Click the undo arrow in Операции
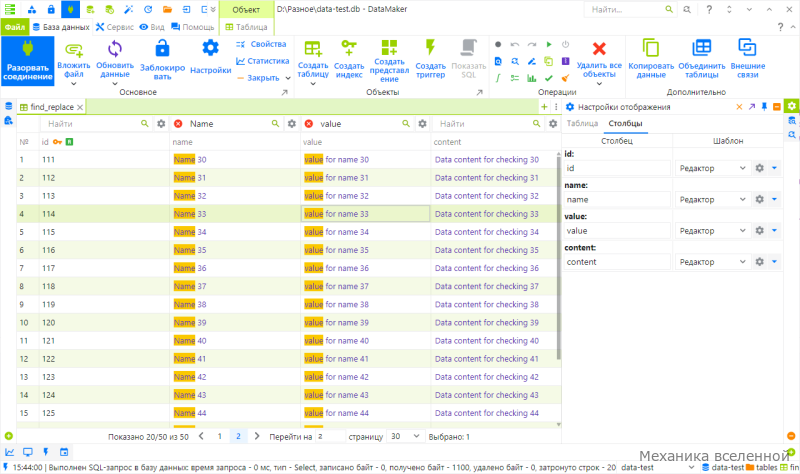800x474 pixels. [515, 44]
